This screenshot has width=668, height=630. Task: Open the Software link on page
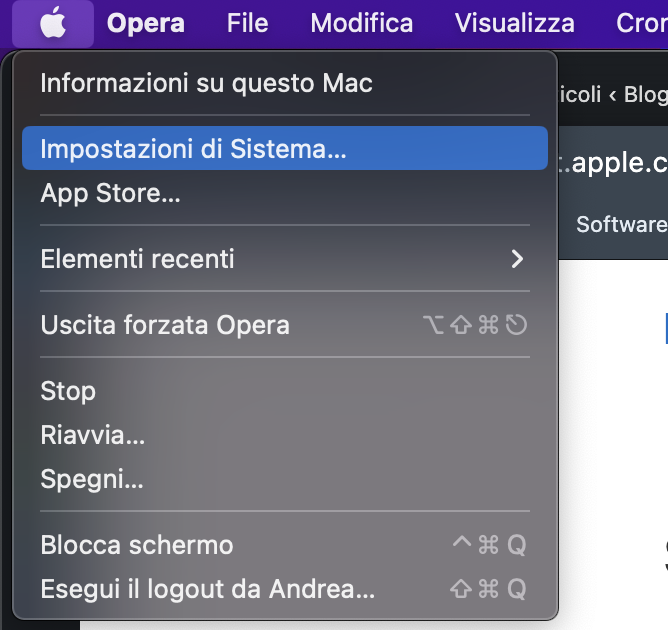click(622, 224)
